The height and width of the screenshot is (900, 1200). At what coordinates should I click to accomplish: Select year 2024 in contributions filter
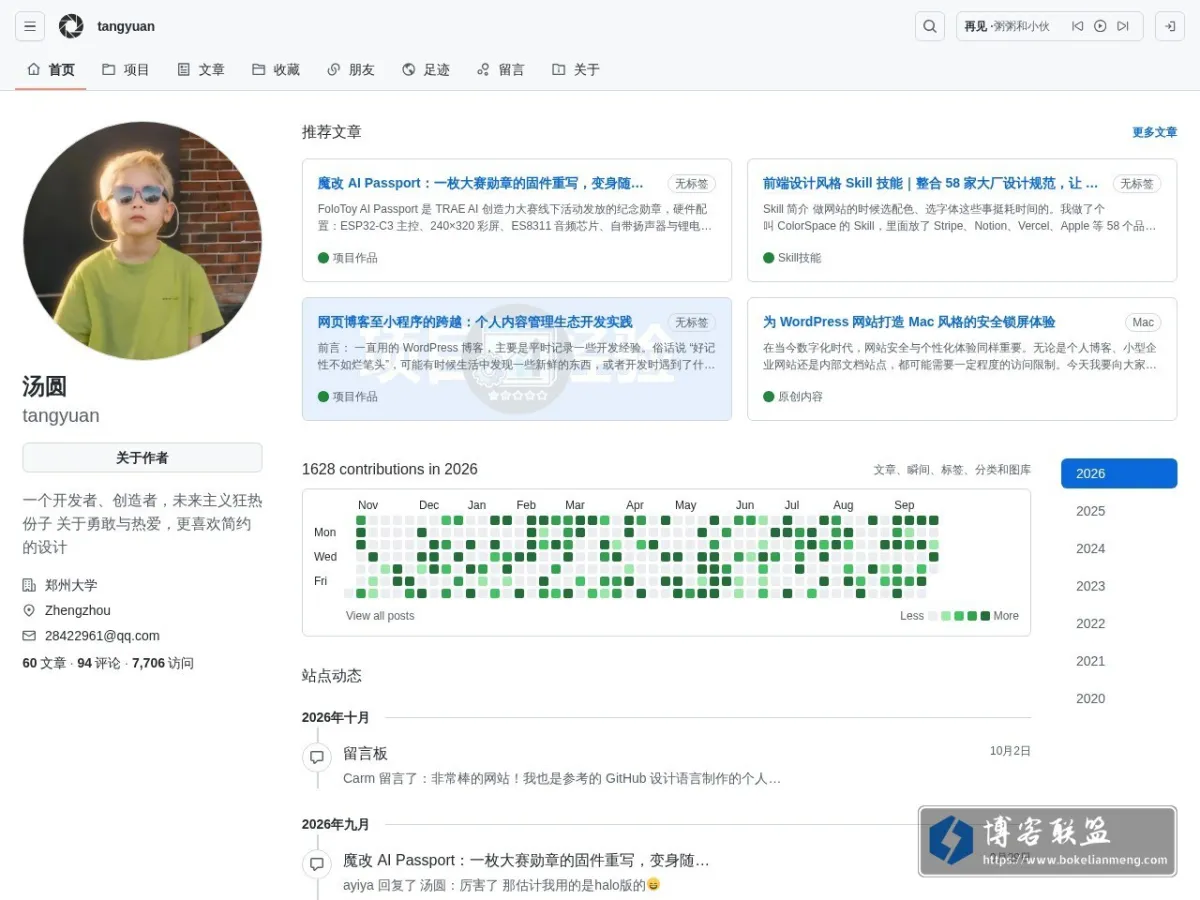coord(1119,549)
